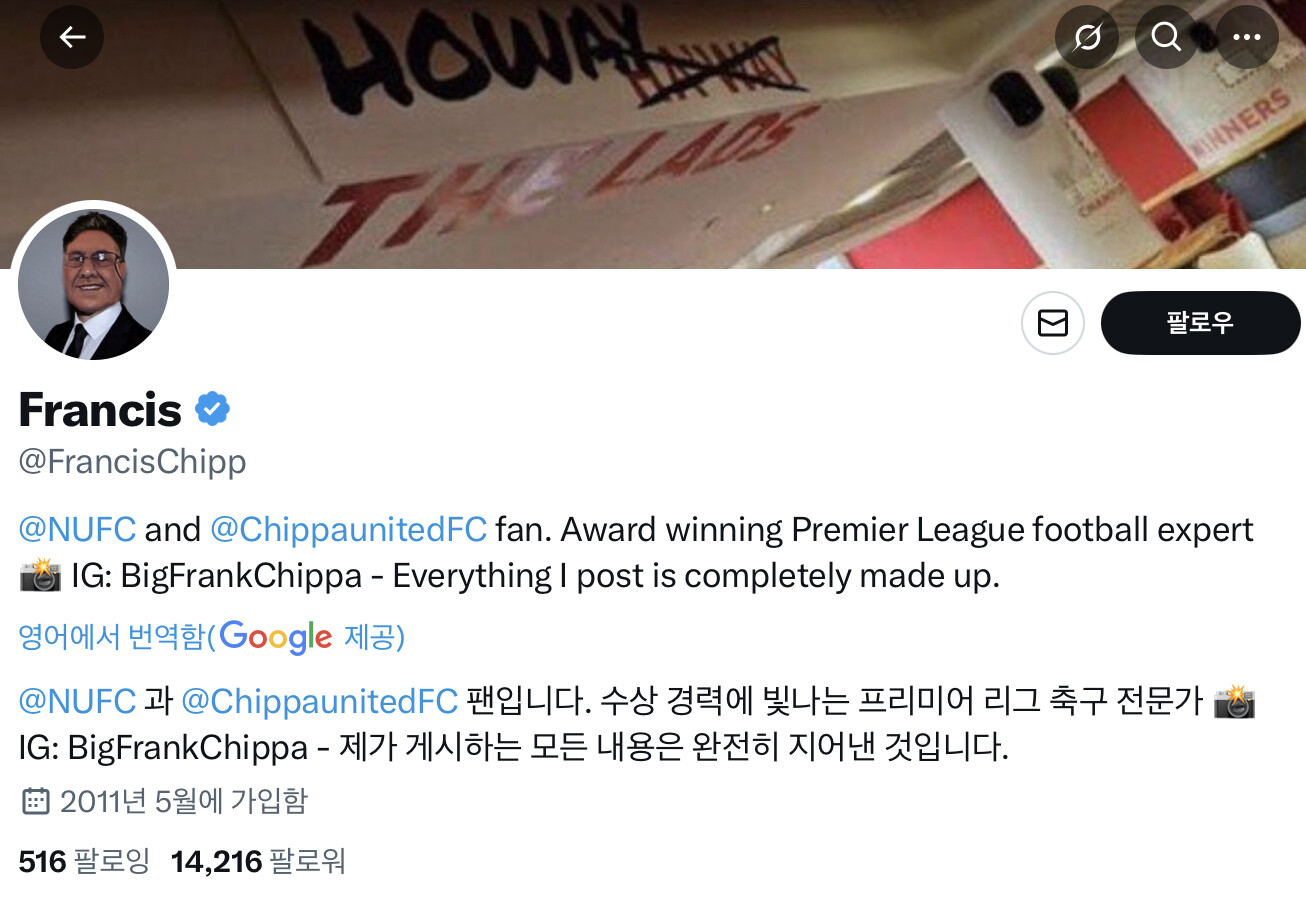View the 516 팔로잉 following list
This screenshot has height=920, width=1306.
click(84, 861)
